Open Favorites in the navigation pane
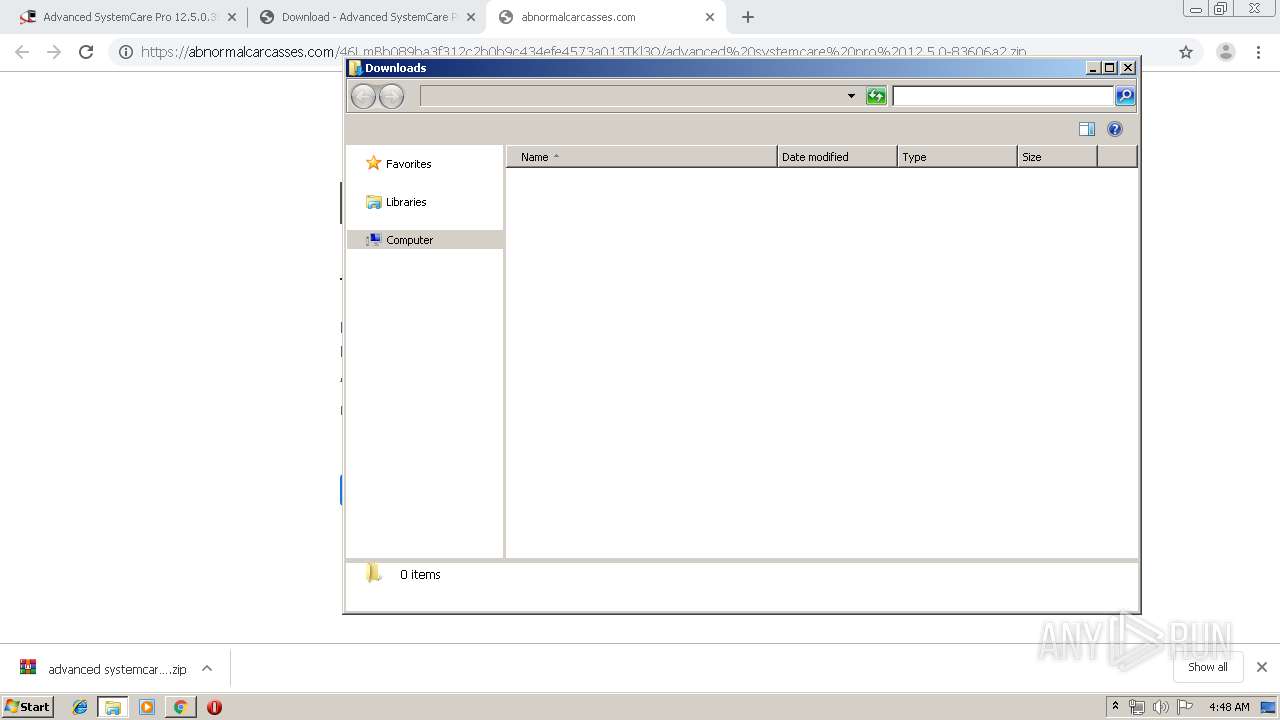The height and width of the screenshot is (720, 1280). pyautogui.click(x=408, y=164)
